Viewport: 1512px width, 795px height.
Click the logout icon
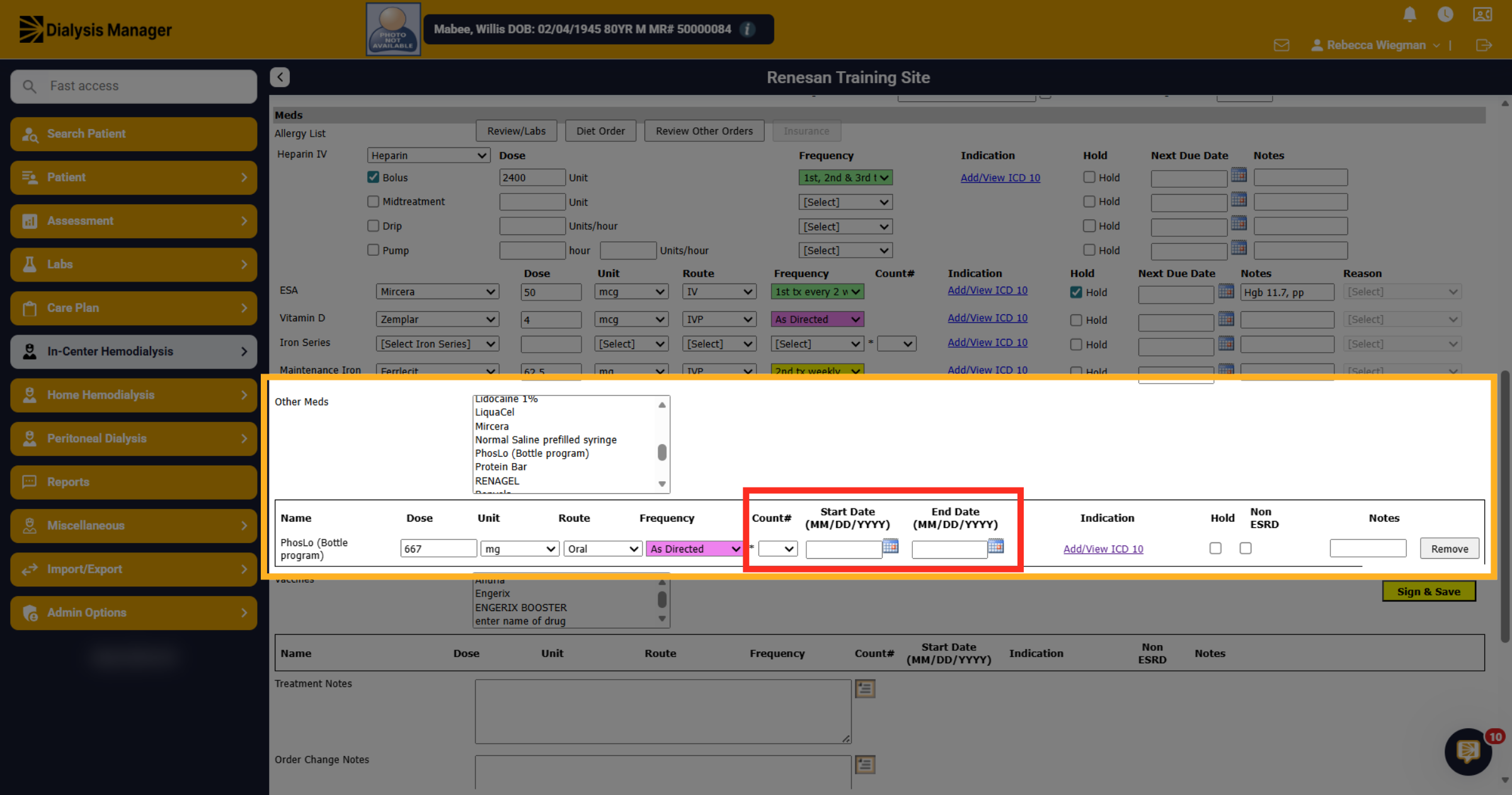(x=1484, y=45)
